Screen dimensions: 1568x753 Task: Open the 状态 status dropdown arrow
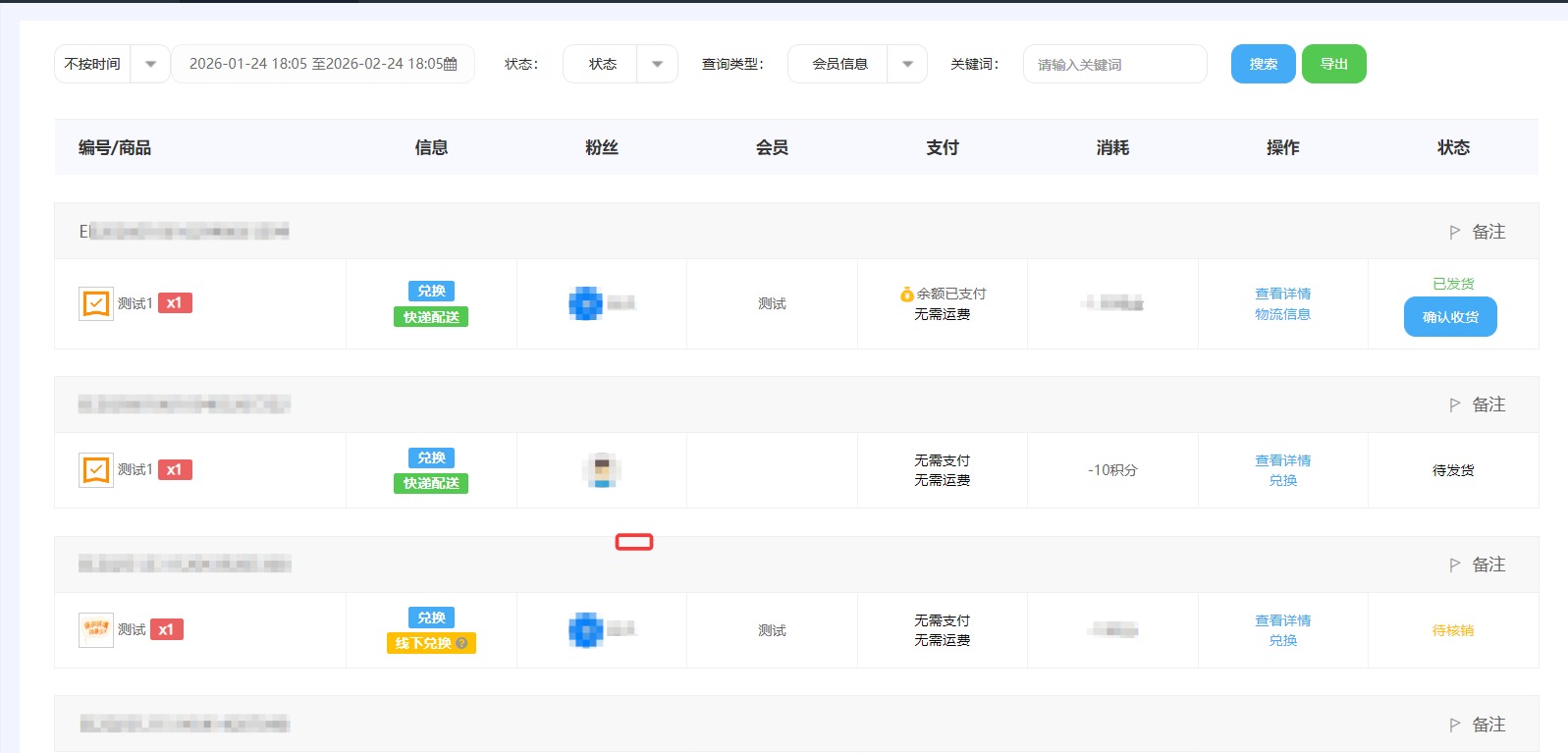click(658, 64)
